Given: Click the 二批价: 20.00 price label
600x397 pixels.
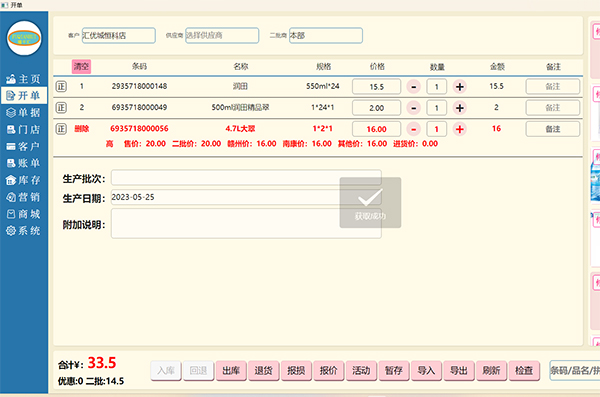Looking at the screenshot, I should pos(197,144).
